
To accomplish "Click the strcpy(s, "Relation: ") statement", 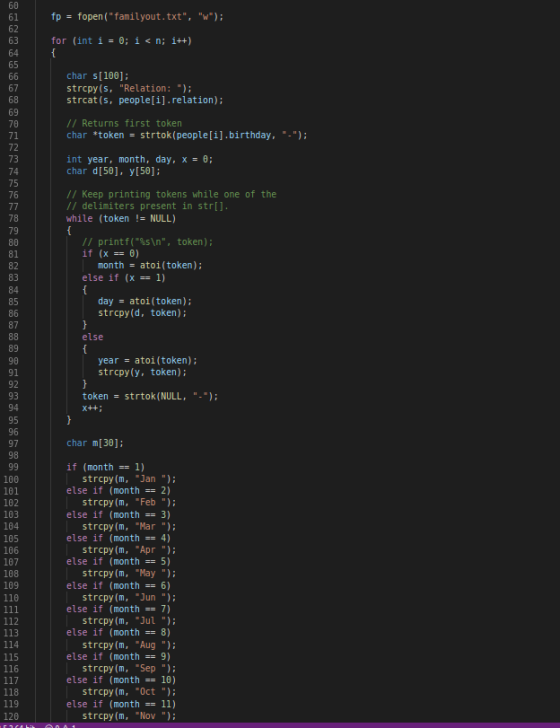I will [129, 88].
